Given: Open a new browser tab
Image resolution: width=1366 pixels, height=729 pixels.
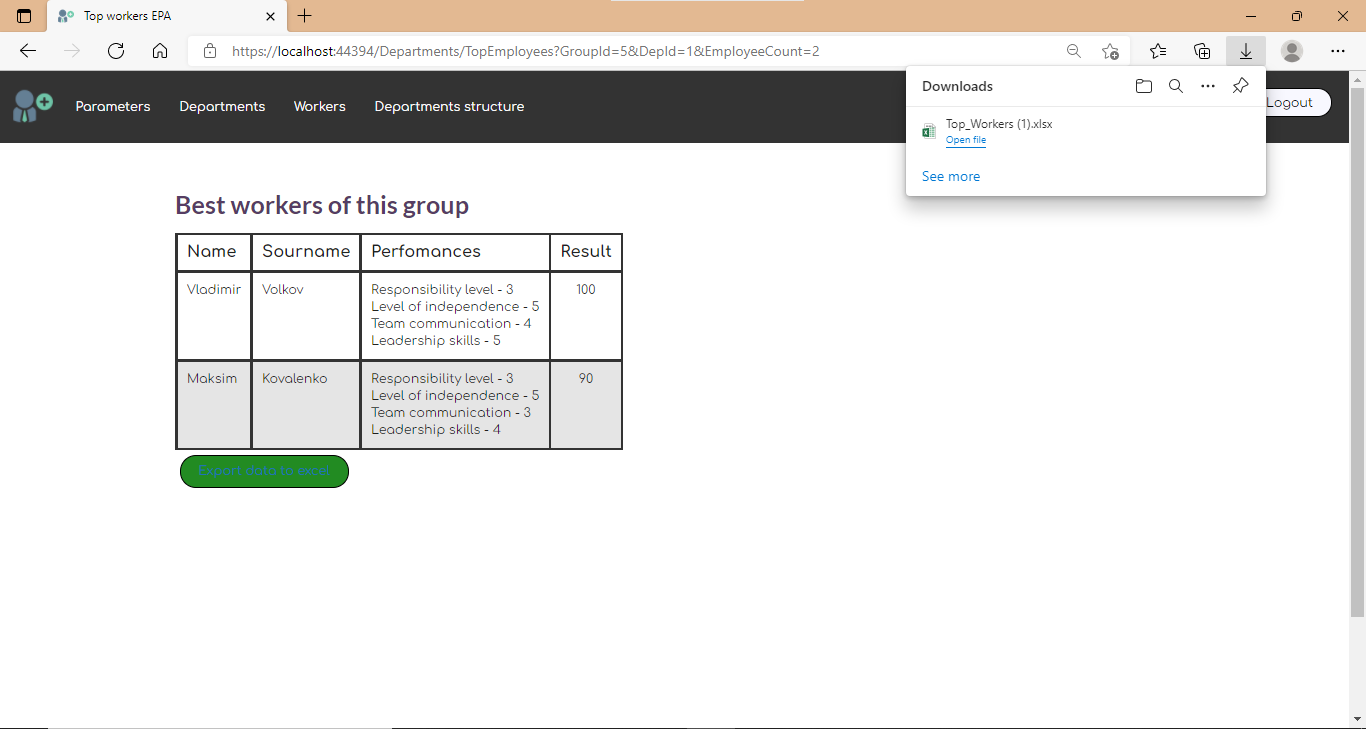Looking at the screenshot, I should pyautogui.click(x=305, y=16).
